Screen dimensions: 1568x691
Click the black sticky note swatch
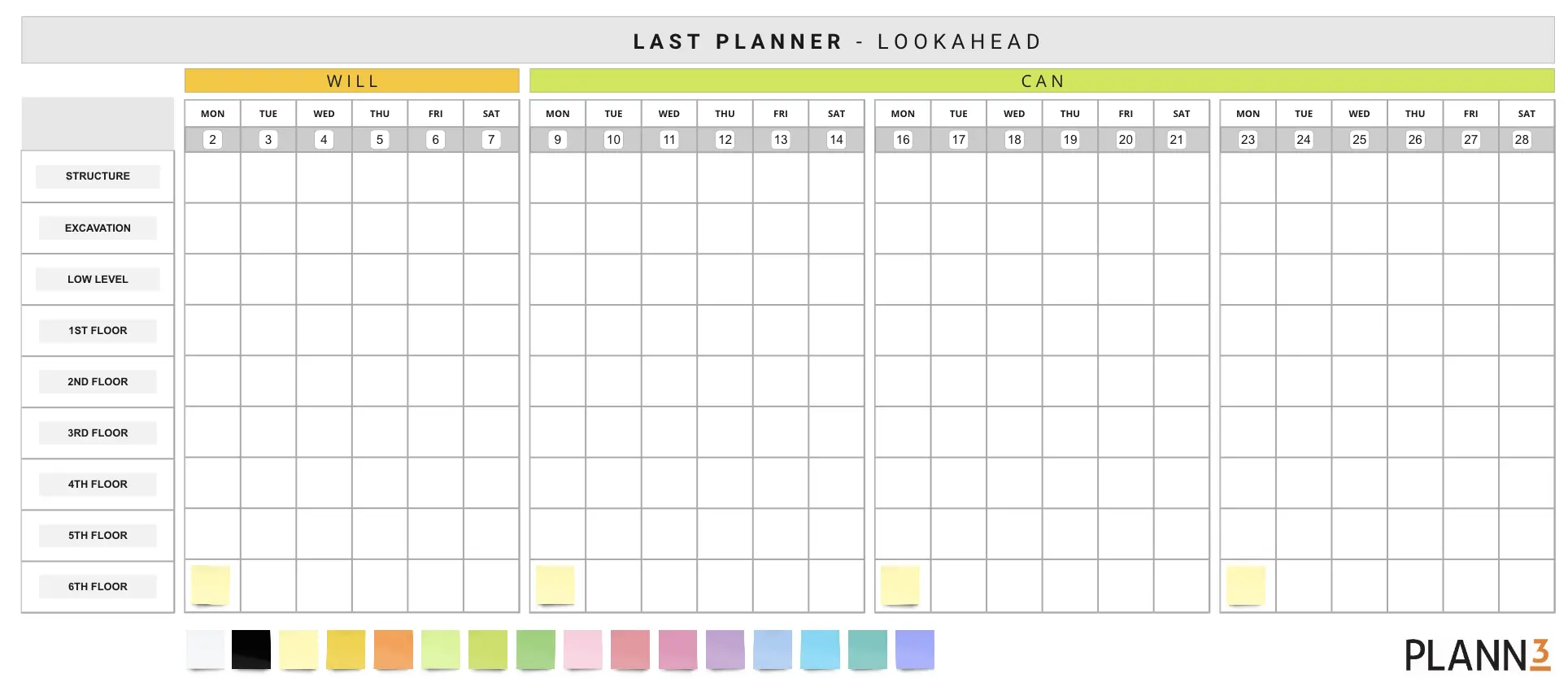pos(250,650)
